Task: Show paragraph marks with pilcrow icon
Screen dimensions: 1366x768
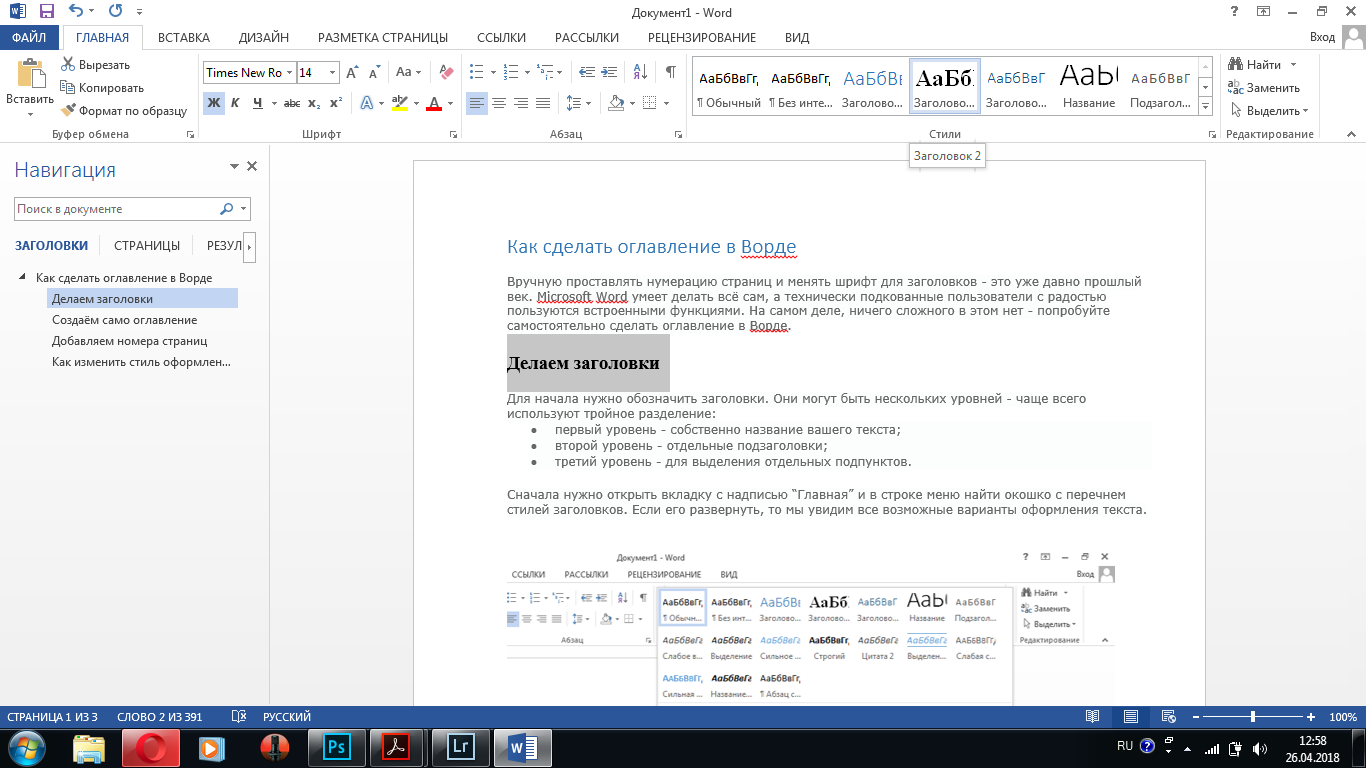Action: click(x=670, y=72)
